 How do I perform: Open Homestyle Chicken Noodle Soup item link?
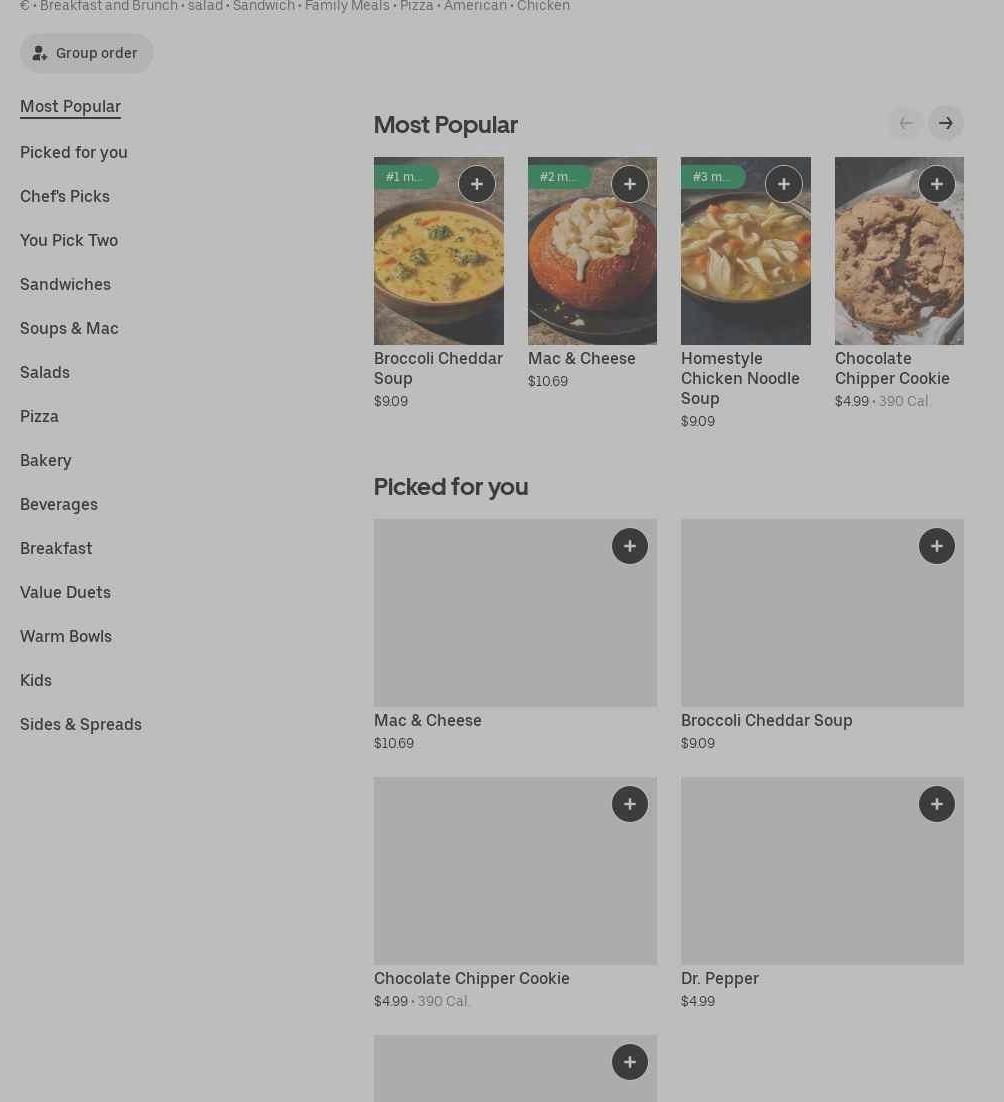pyautogui.click(x=740, y=378)
